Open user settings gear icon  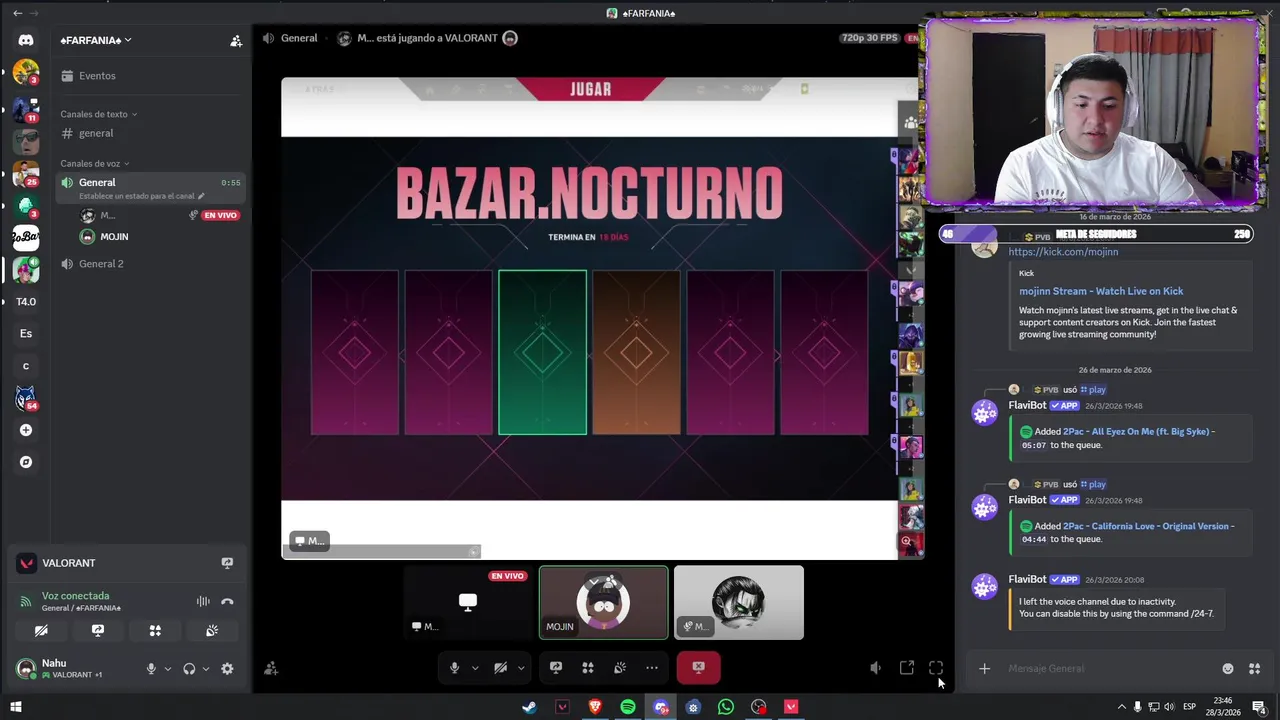[x=227, y=669]
